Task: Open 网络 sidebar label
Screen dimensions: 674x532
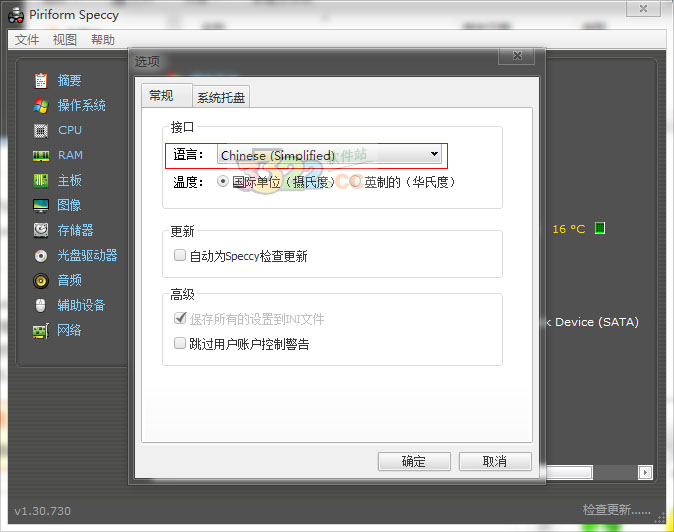Action: point(69,330)
